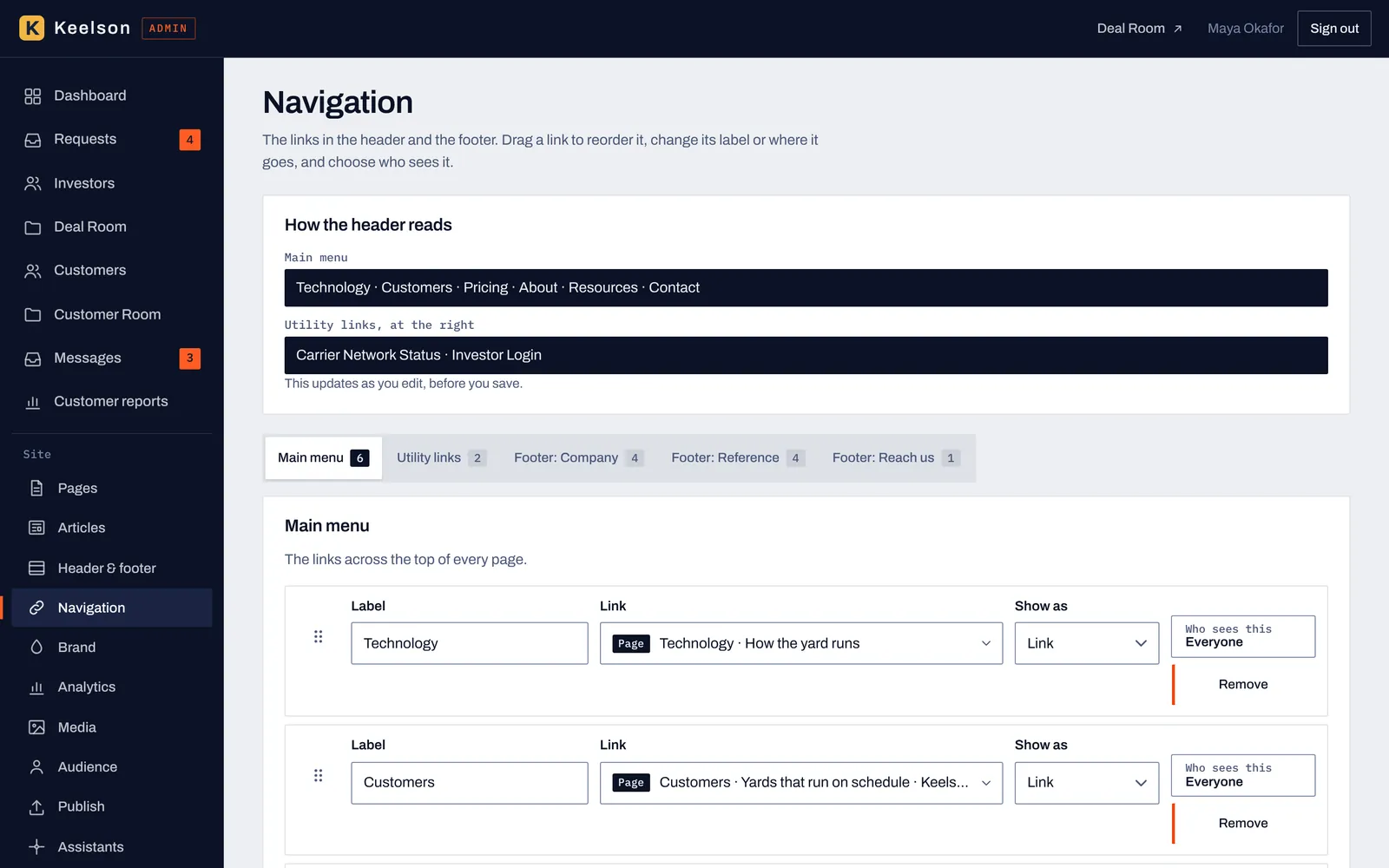This screenshot has height=868, width=1389.
Task: Select the Main menu tab
Action: [x=324, y=458]
